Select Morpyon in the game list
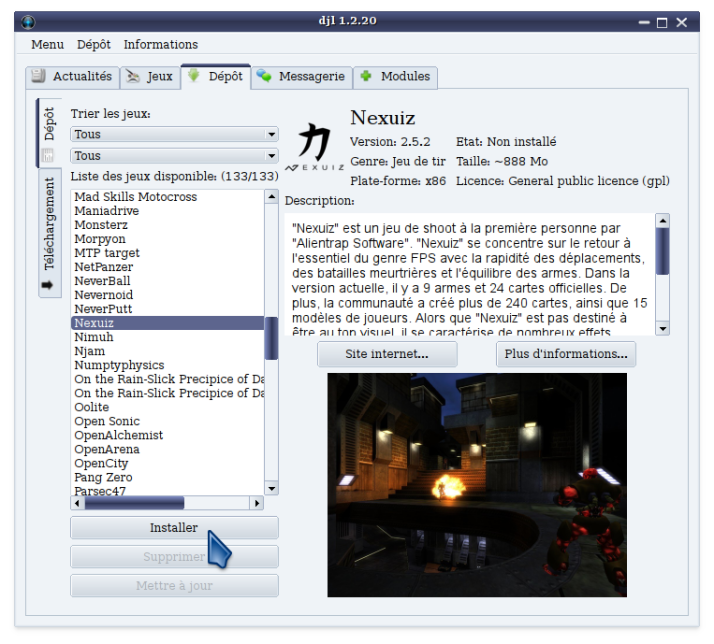The width and height of the screenshot is (714, 644). tap(168, 239)
